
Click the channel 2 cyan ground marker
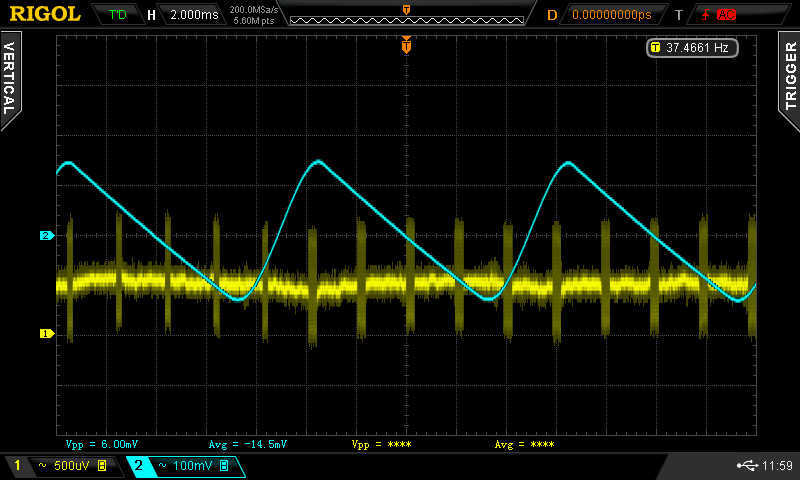coord(46,235)
